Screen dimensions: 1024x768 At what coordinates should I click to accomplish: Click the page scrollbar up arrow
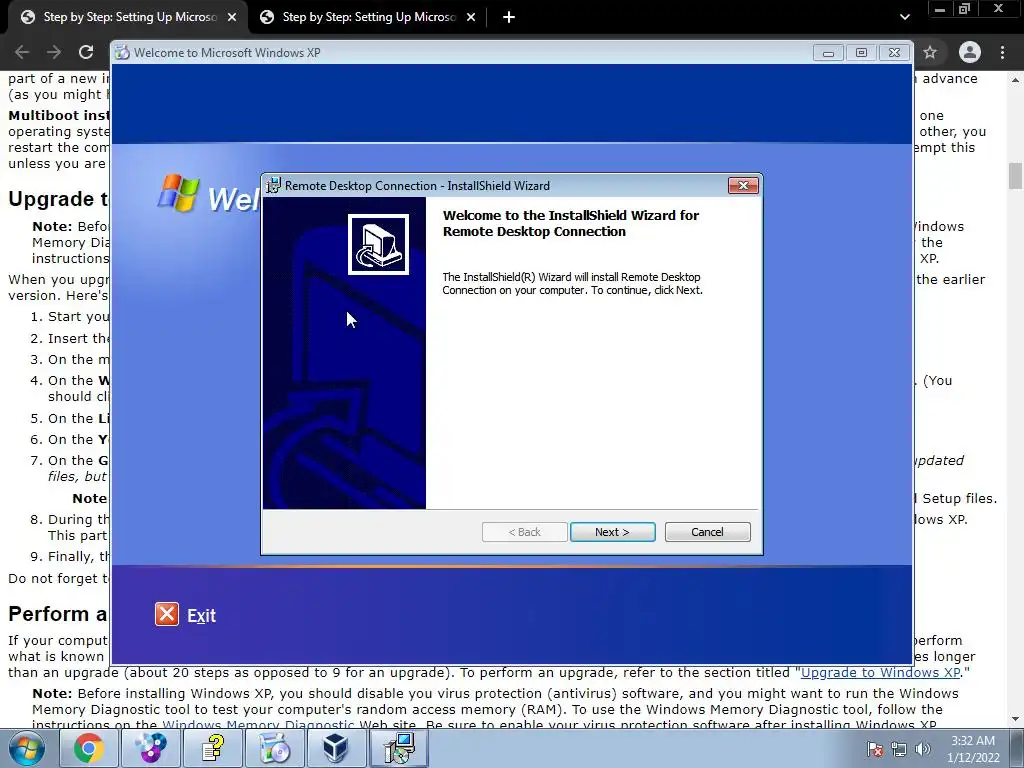tap(1016, 80)
